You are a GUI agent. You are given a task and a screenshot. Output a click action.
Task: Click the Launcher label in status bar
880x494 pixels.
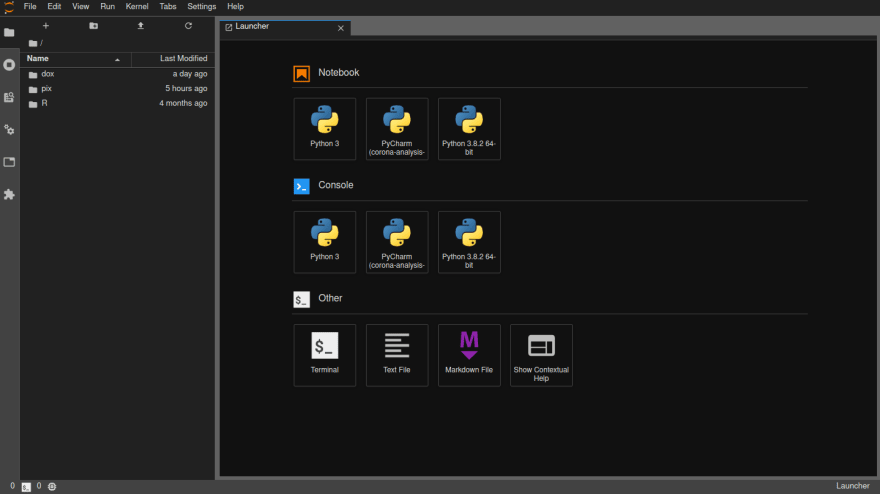[852, 486]
